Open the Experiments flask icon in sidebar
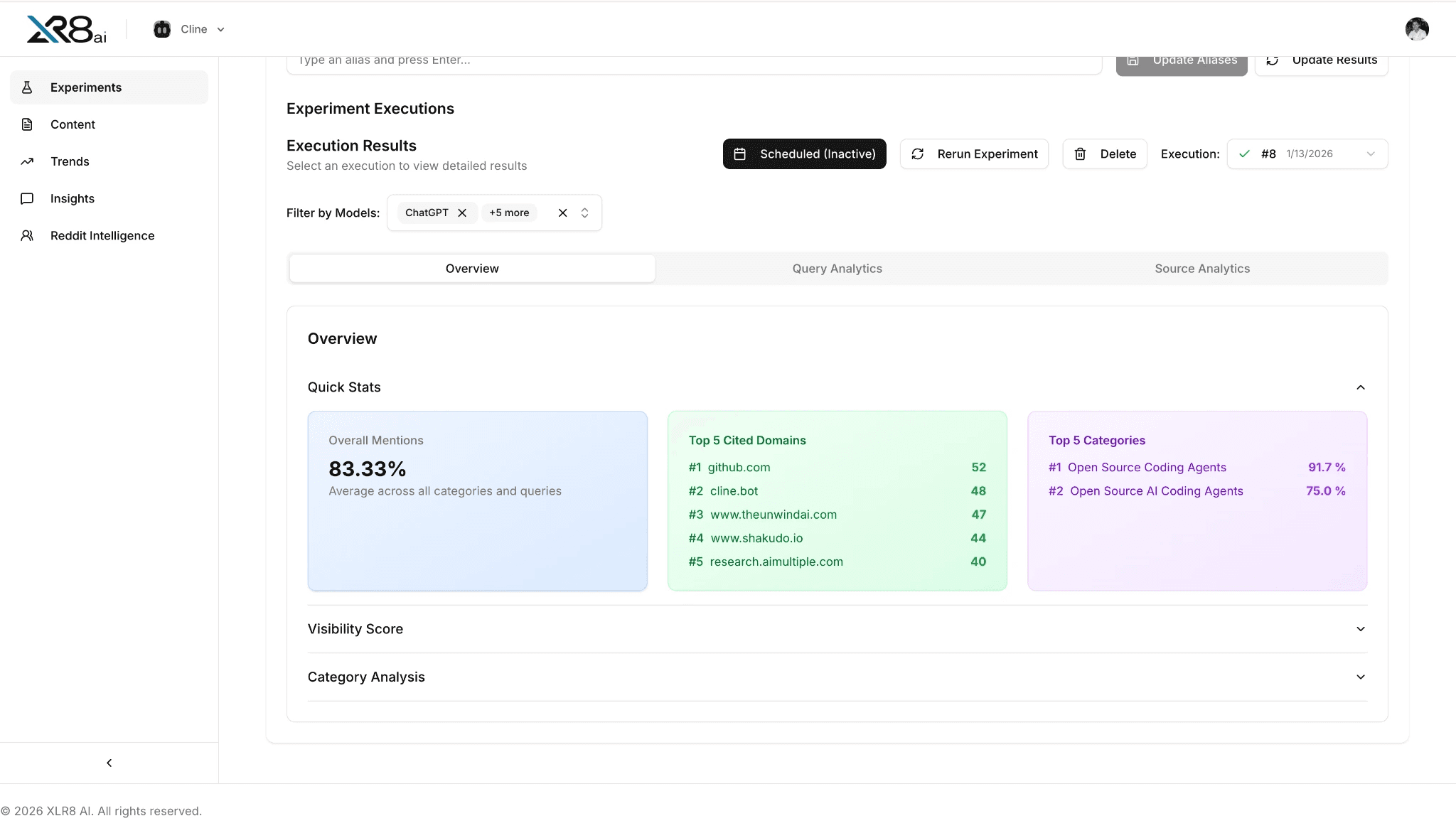The width and height of the screenshot is (1456, 838). (x=27, y=87)
